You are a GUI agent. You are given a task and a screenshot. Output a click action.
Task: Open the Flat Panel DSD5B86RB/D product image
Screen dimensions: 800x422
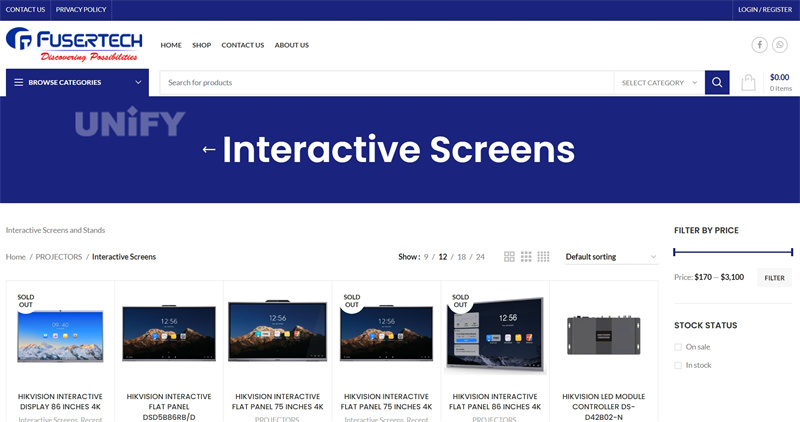(169, 333)
